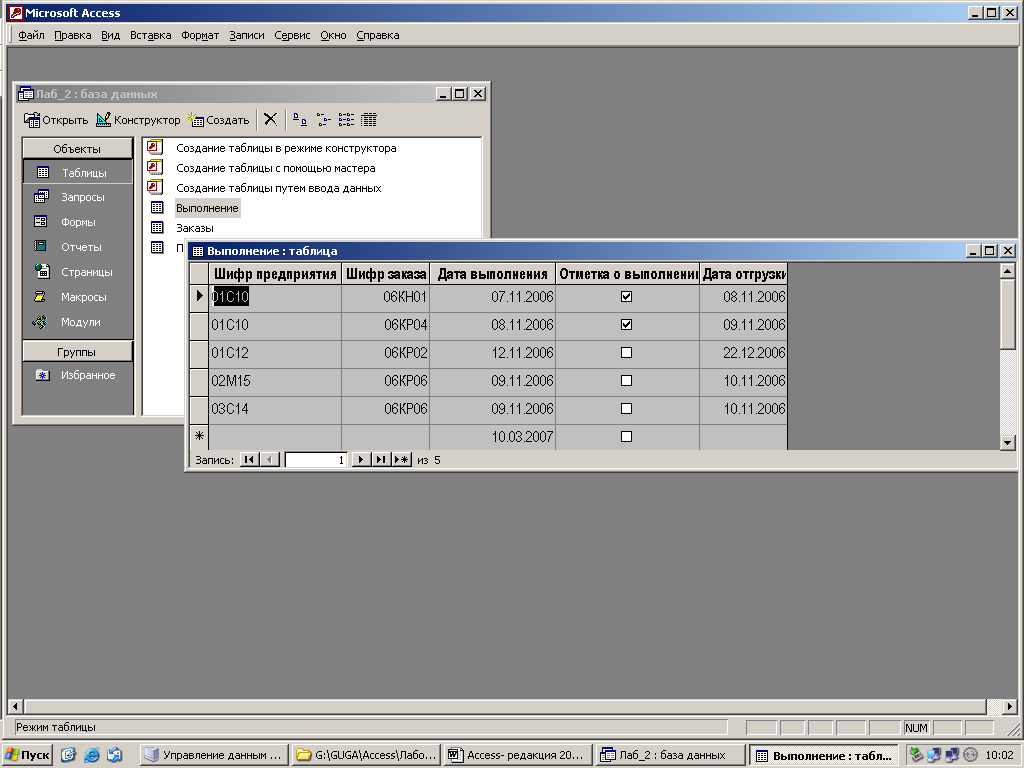This screenshot has width=1024, height=768.
Task: Open the Формат menu
Action: coord(200,35)
